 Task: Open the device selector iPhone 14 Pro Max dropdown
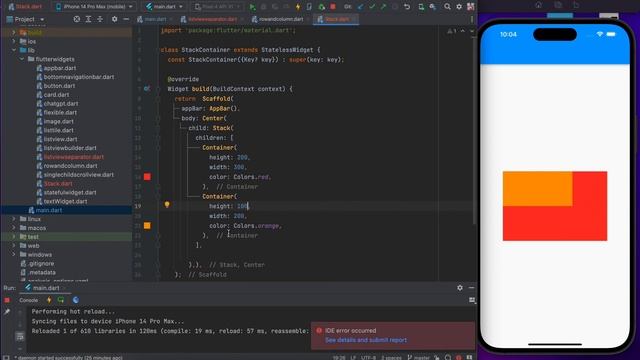(x=95, y=7)
